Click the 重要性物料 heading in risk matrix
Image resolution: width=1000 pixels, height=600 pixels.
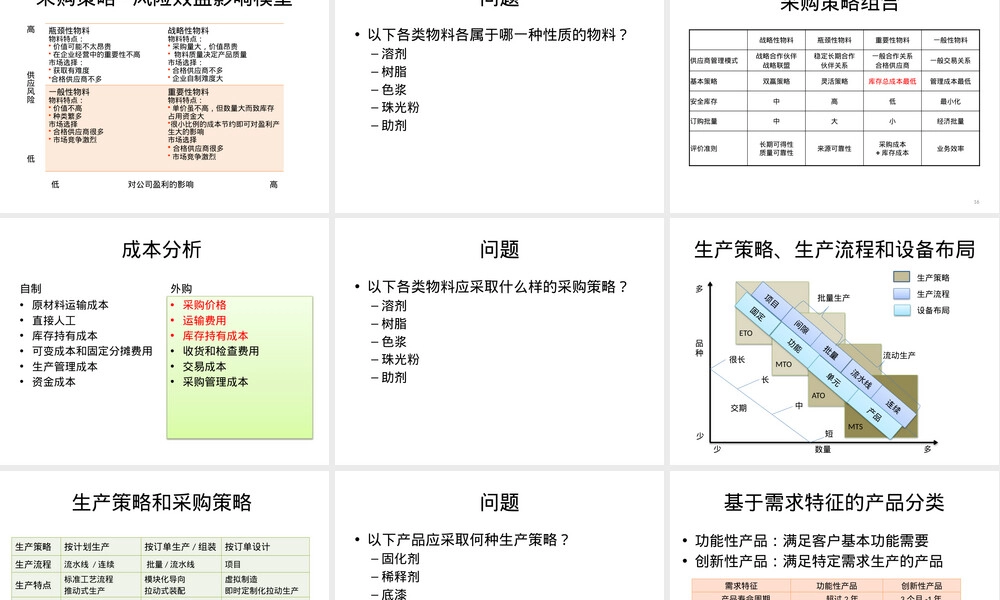pyautogui.click(x=188, y=92)
